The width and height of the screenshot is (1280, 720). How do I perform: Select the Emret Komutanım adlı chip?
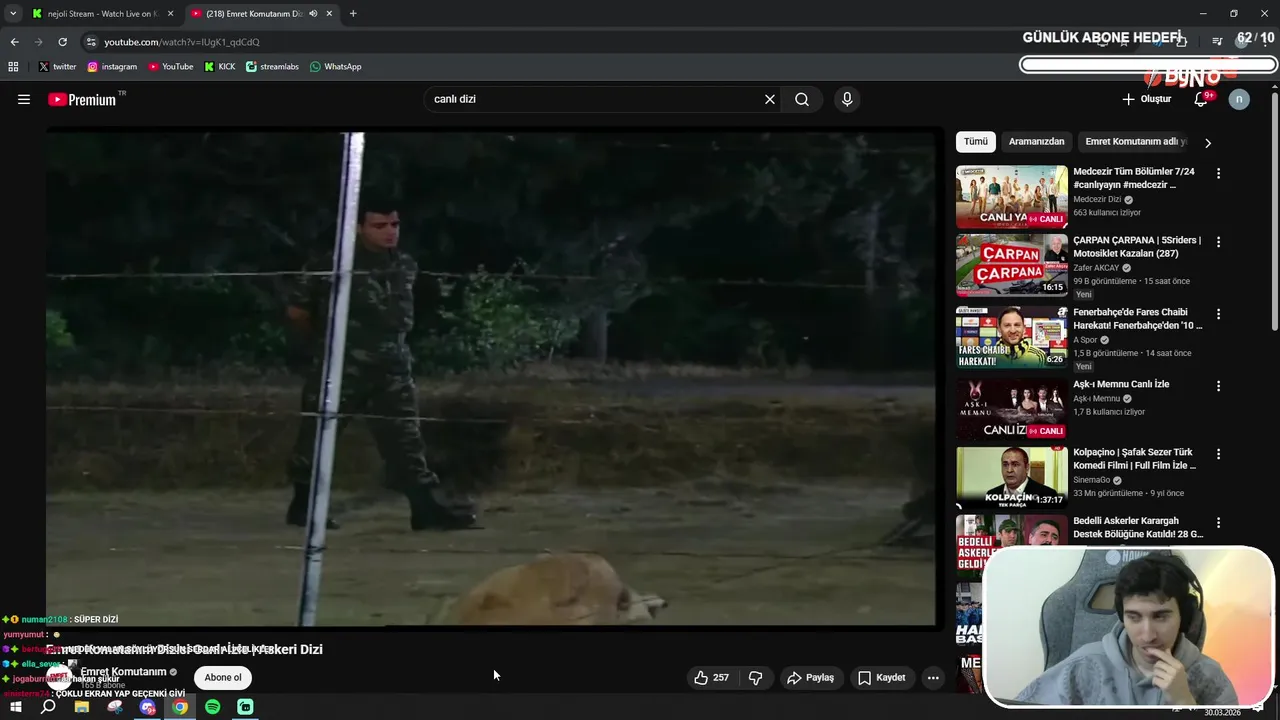click(x=1135, y=142)
